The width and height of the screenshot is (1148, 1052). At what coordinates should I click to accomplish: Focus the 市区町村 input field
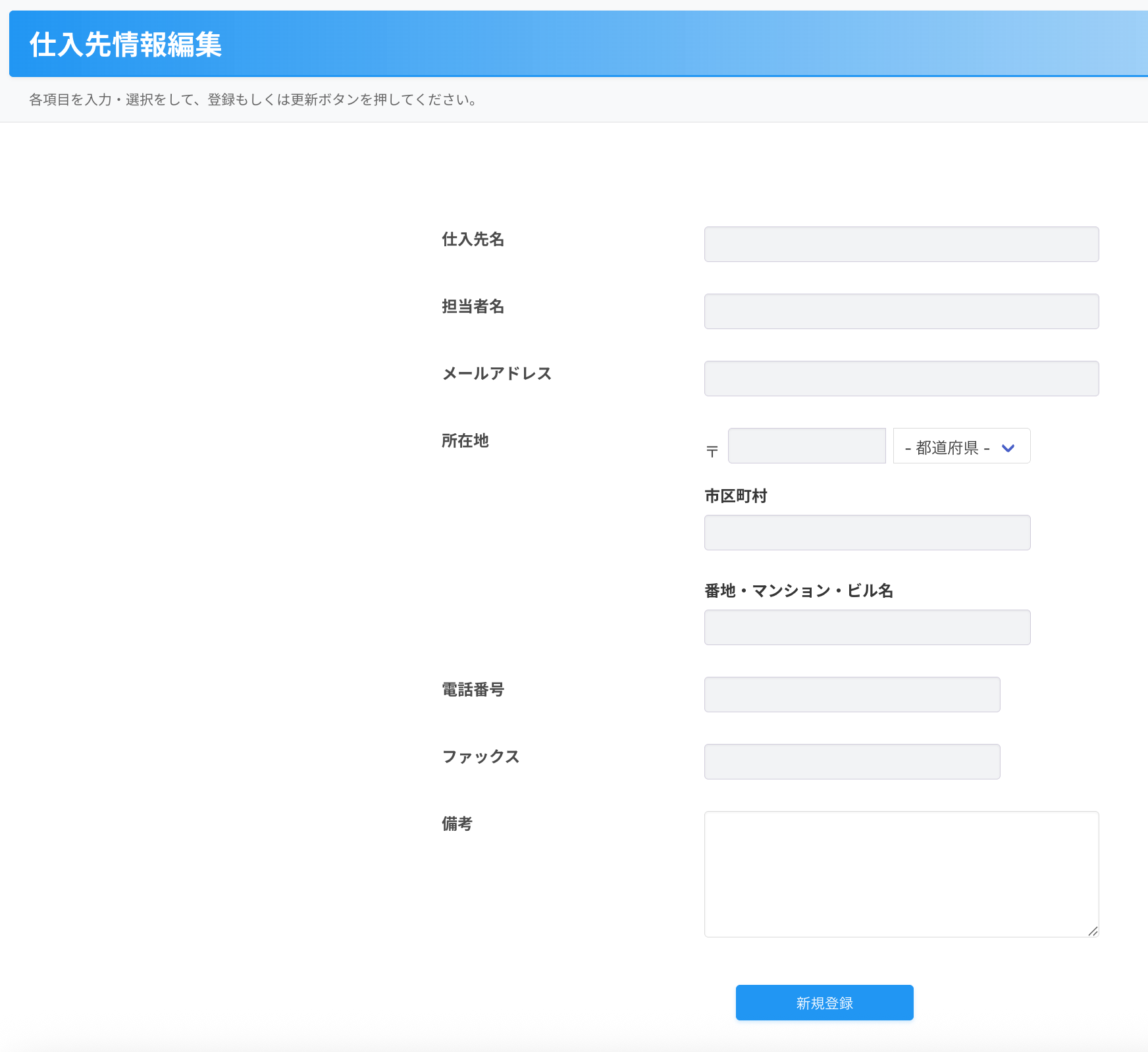(x=867, y=533)
